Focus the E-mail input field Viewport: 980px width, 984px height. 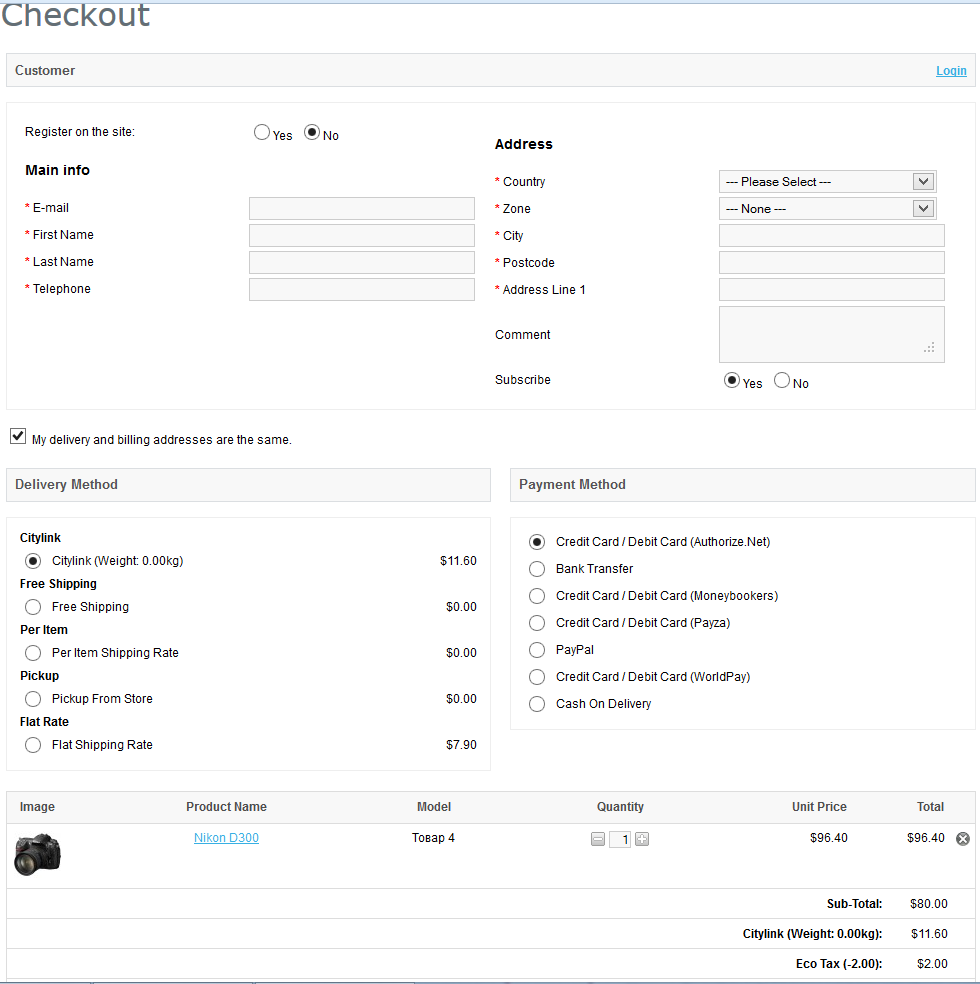point(362,208)
